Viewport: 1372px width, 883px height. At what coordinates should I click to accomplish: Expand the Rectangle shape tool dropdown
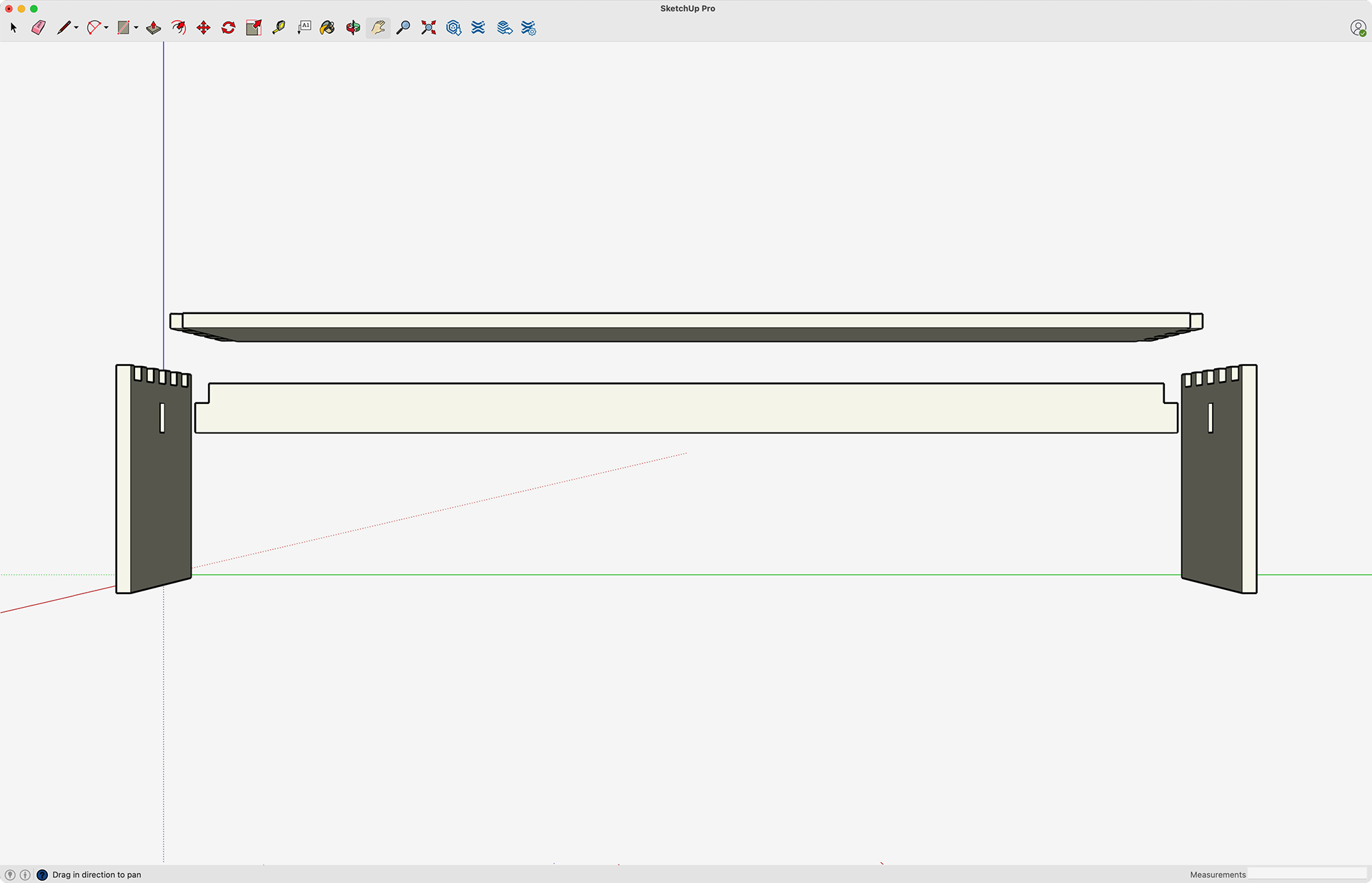[136, 28]
